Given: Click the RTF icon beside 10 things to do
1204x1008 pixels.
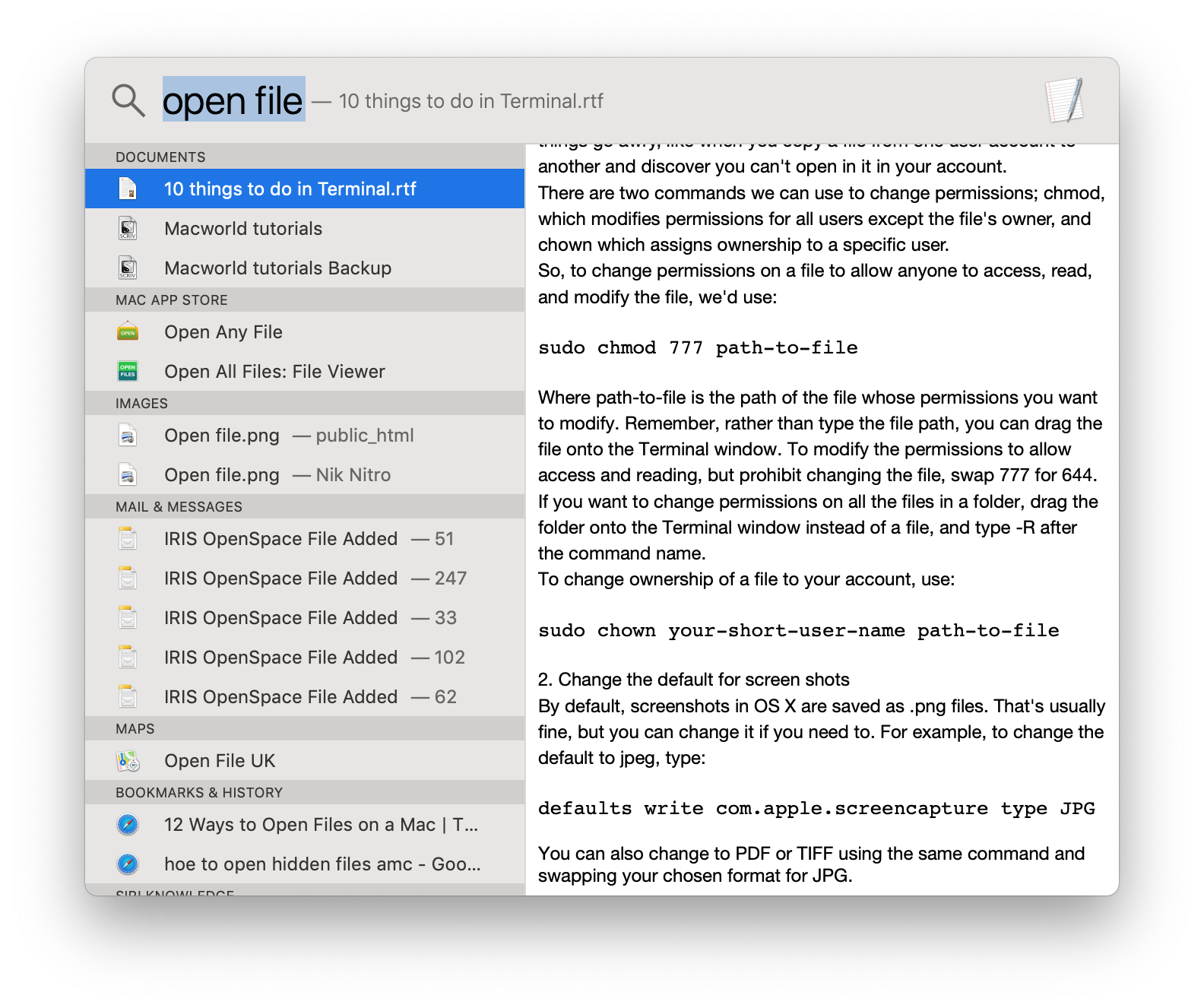Looking at the screenshot, I should click(x=128, y=189).
